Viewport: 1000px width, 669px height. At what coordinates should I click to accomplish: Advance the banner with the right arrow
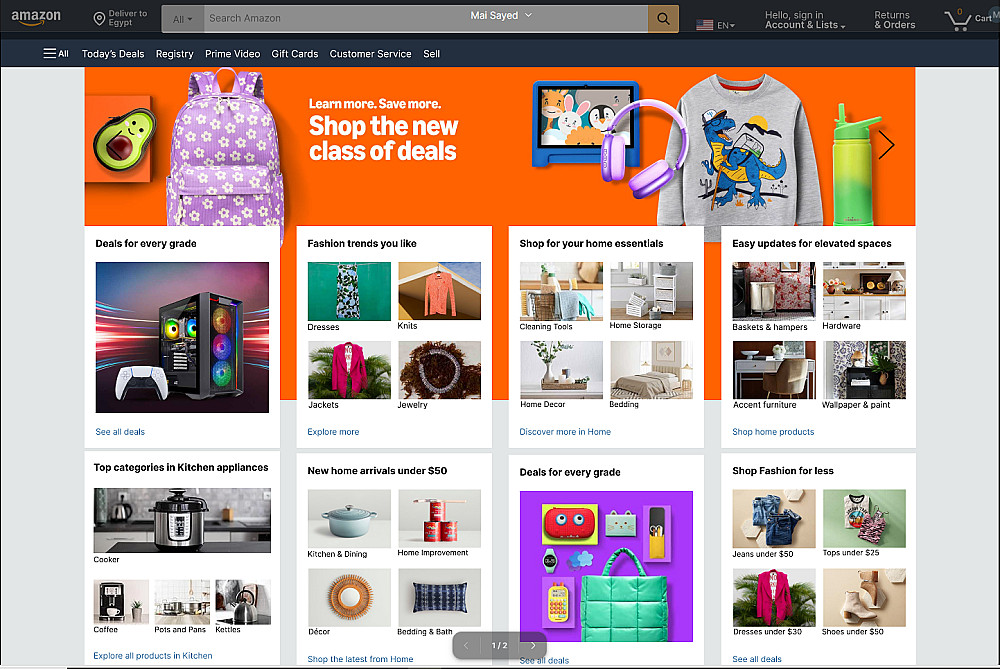coord(886,145)
